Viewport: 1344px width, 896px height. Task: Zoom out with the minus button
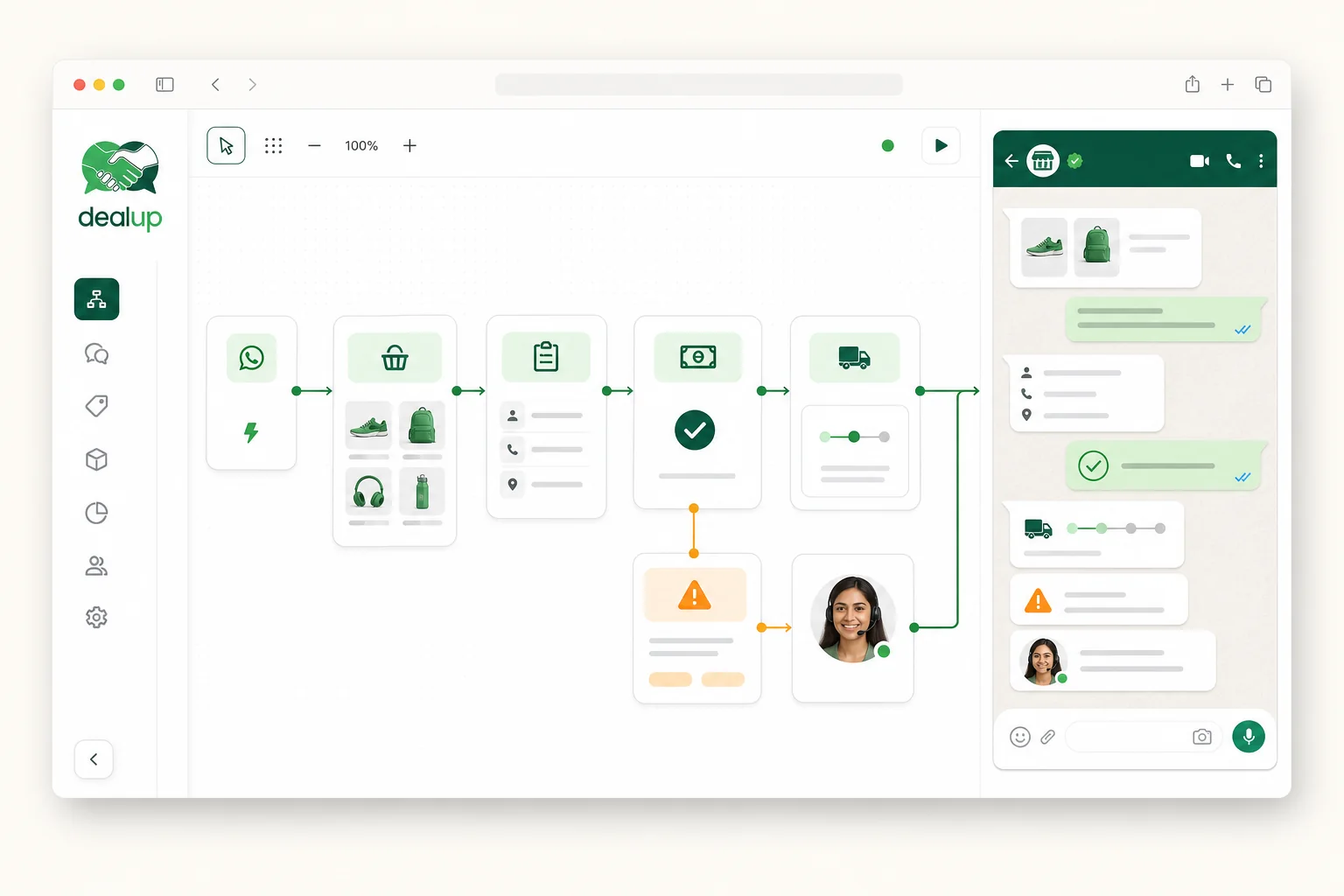pos(314,145)
